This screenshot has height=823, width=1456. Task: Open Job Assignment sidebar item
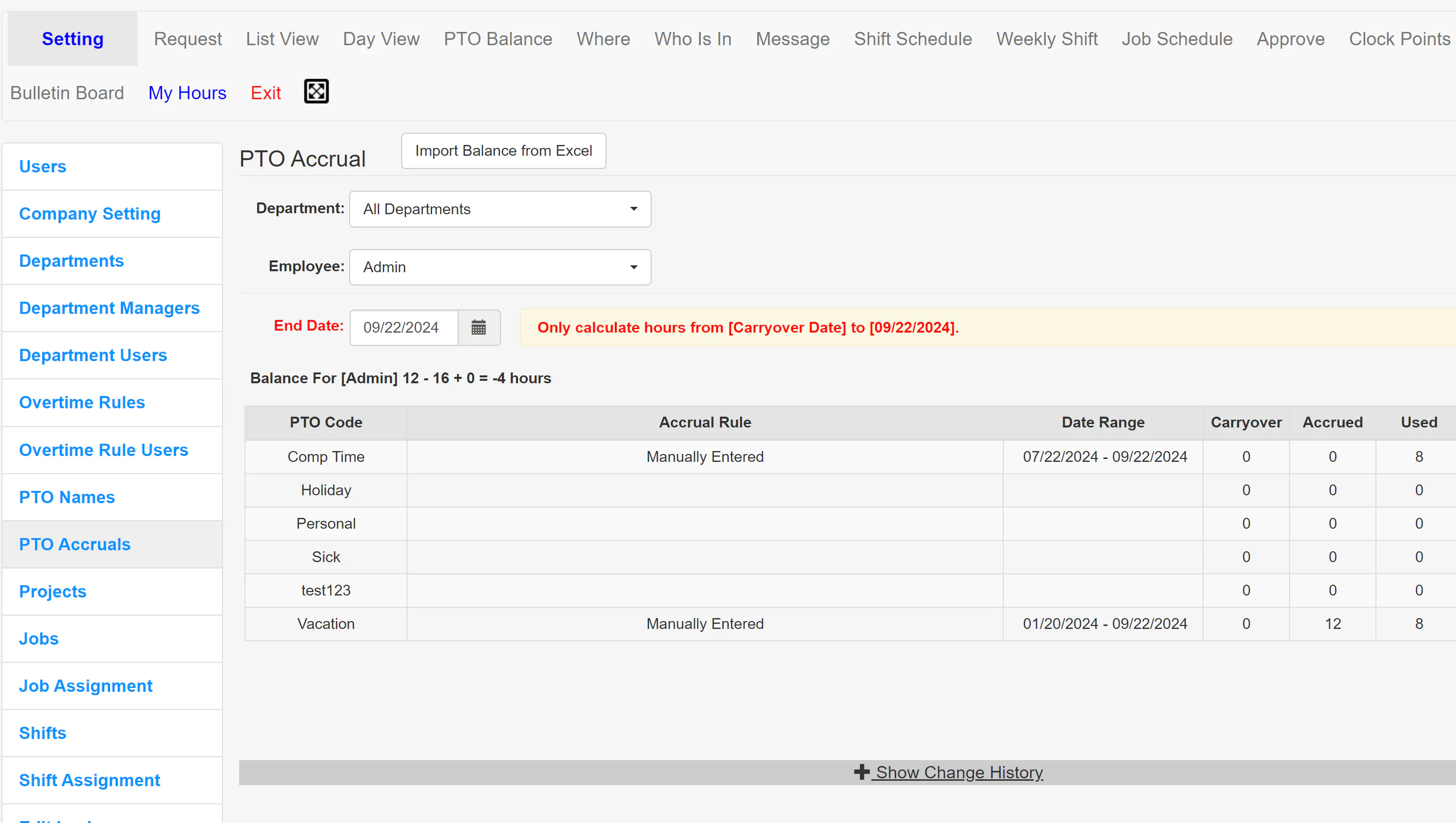(x=112, y=685)
